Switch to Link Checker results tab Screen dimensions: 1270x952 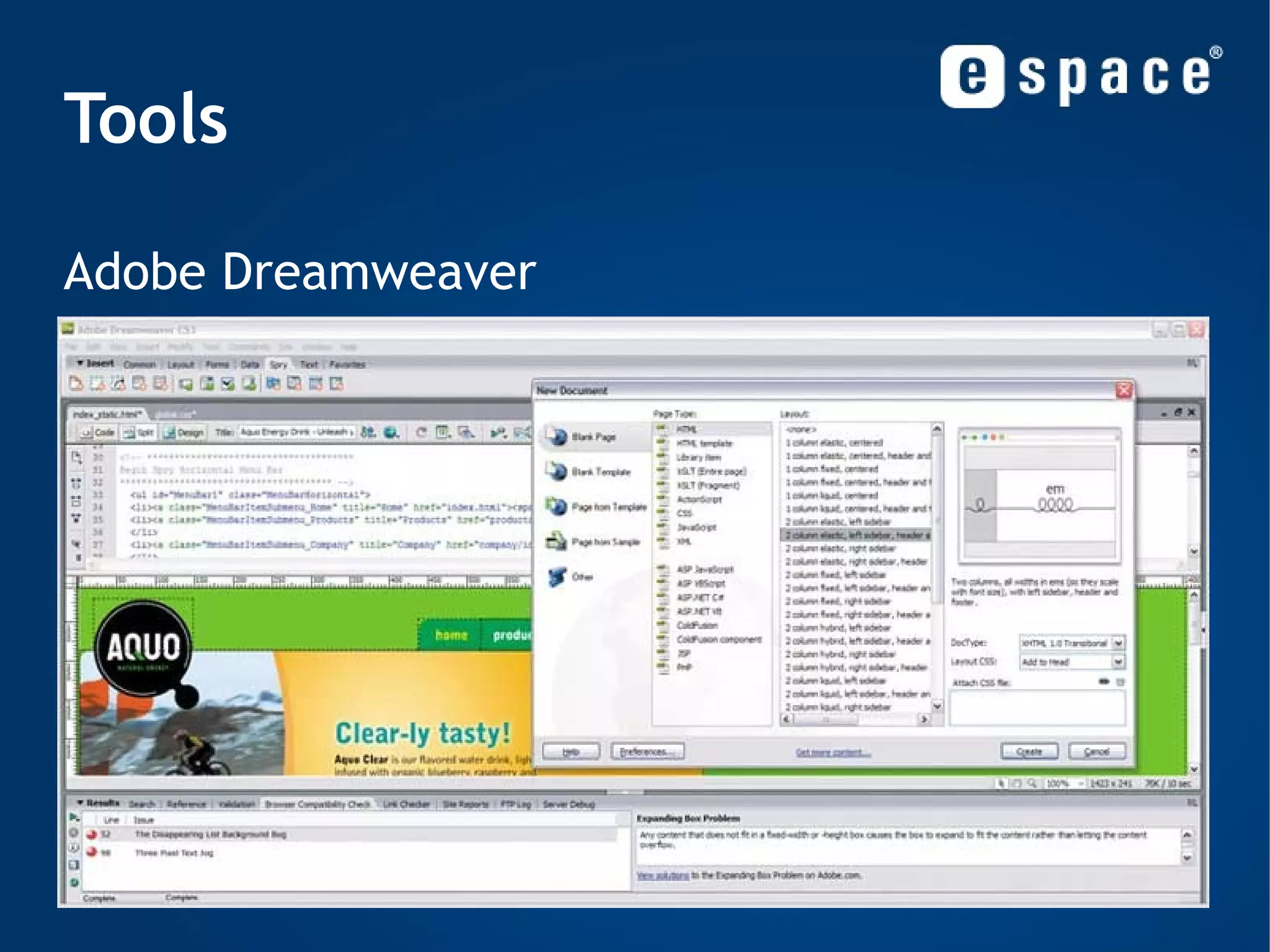click(x=406, y=804)
